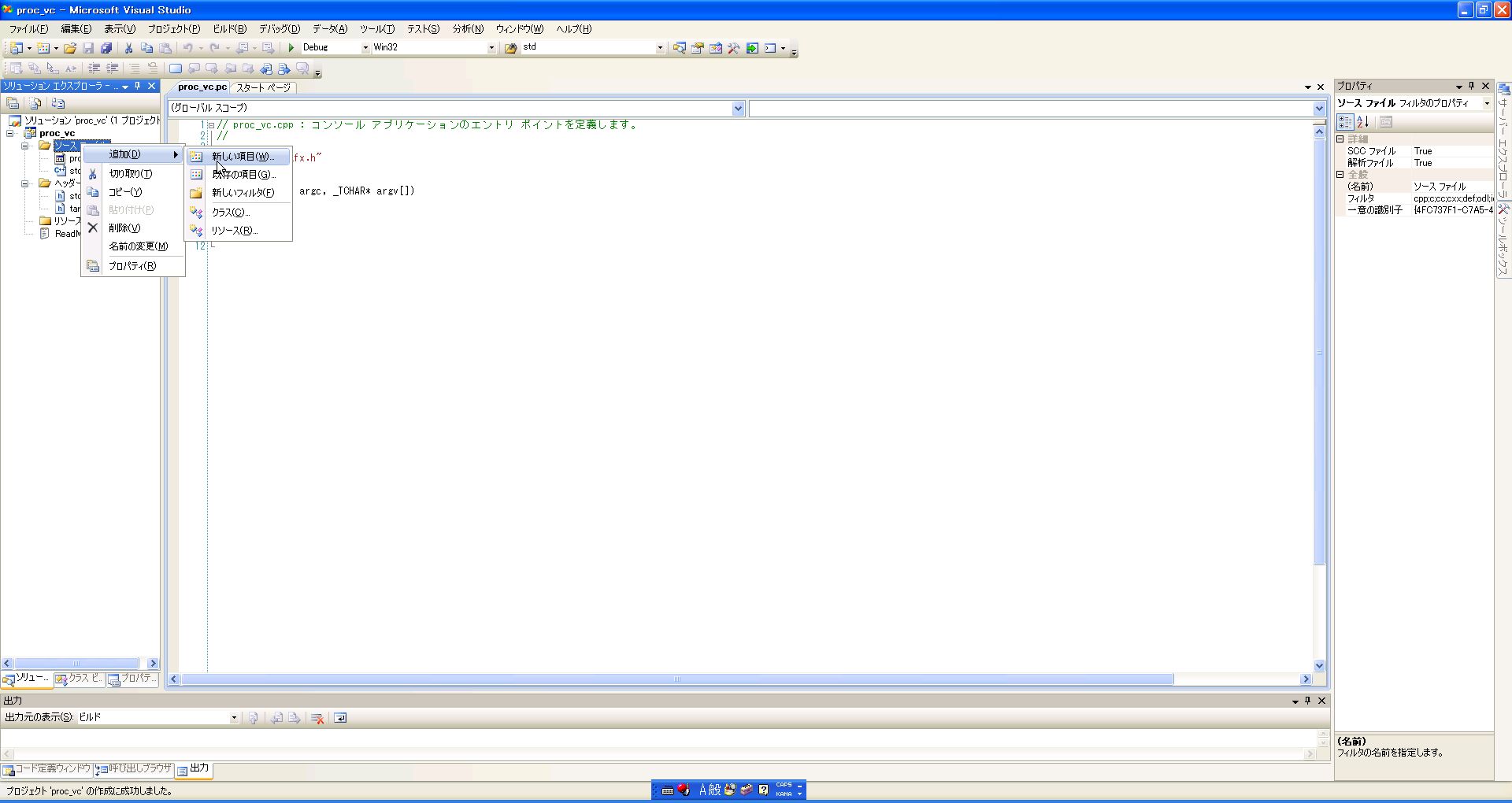The height and width of the screenshot is (803, 1512).
Task: Open Solution Explorer via toolbar icon
Action: point(679,48)
